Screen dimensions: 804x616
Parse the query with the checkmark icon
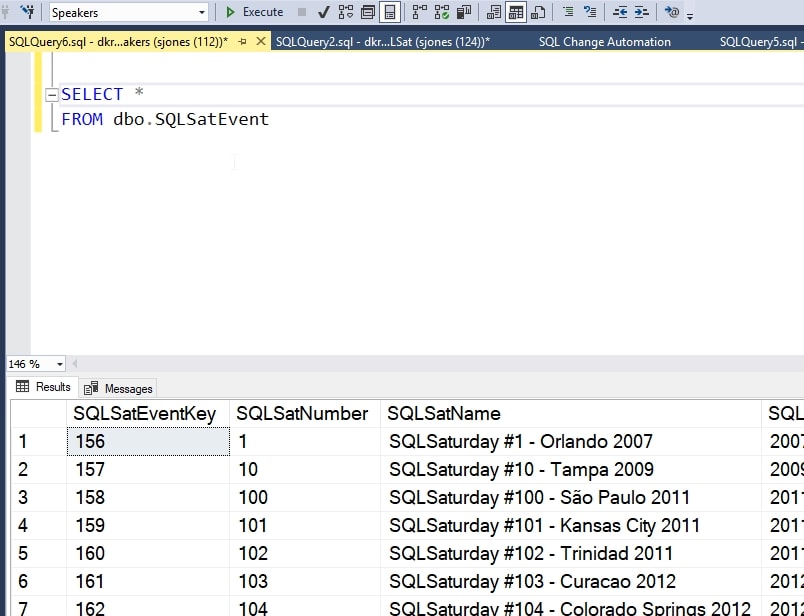(x=323, y=12)
